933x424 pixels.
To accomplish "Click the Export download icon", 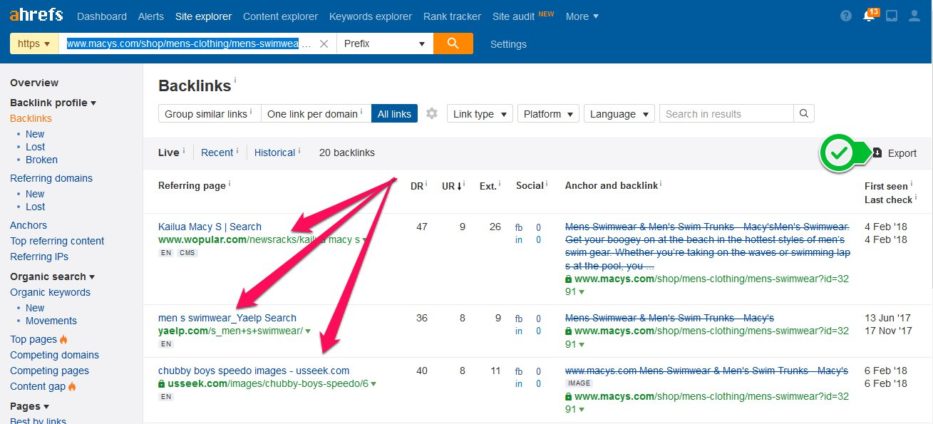I will 877,153.
